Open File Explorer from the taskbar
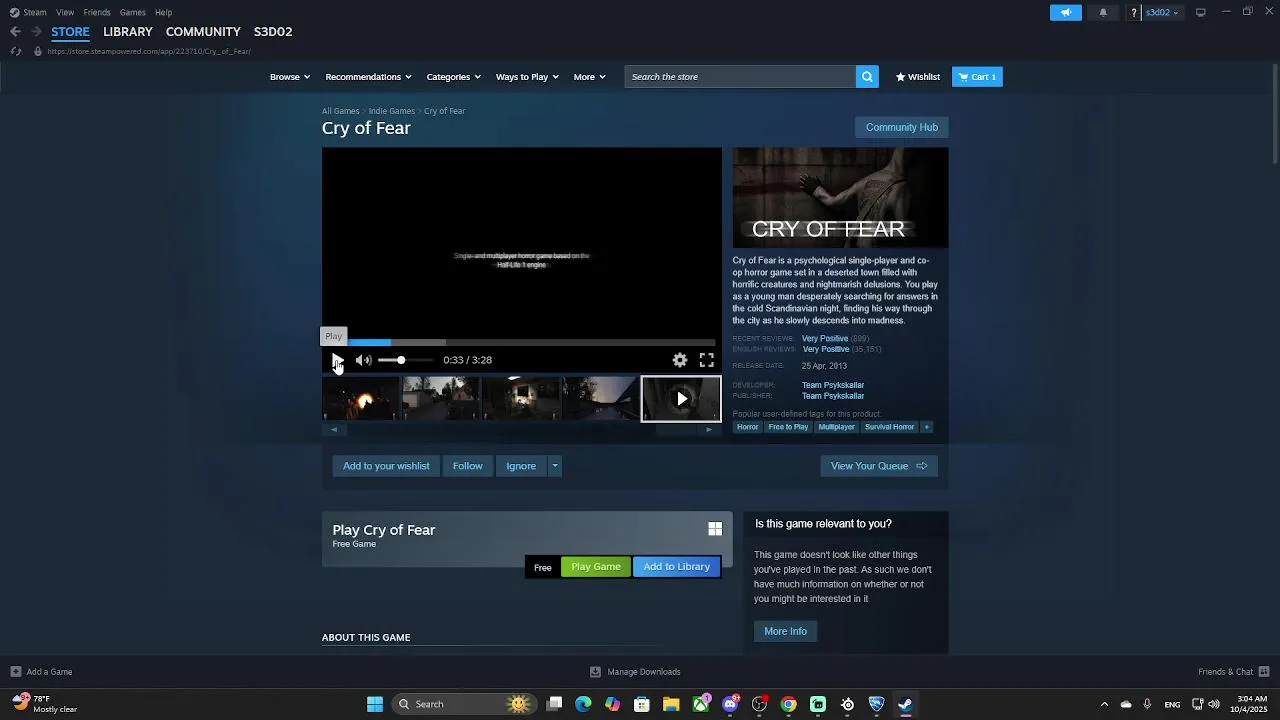Viewport: 1280px width, 720px height. 671,704
